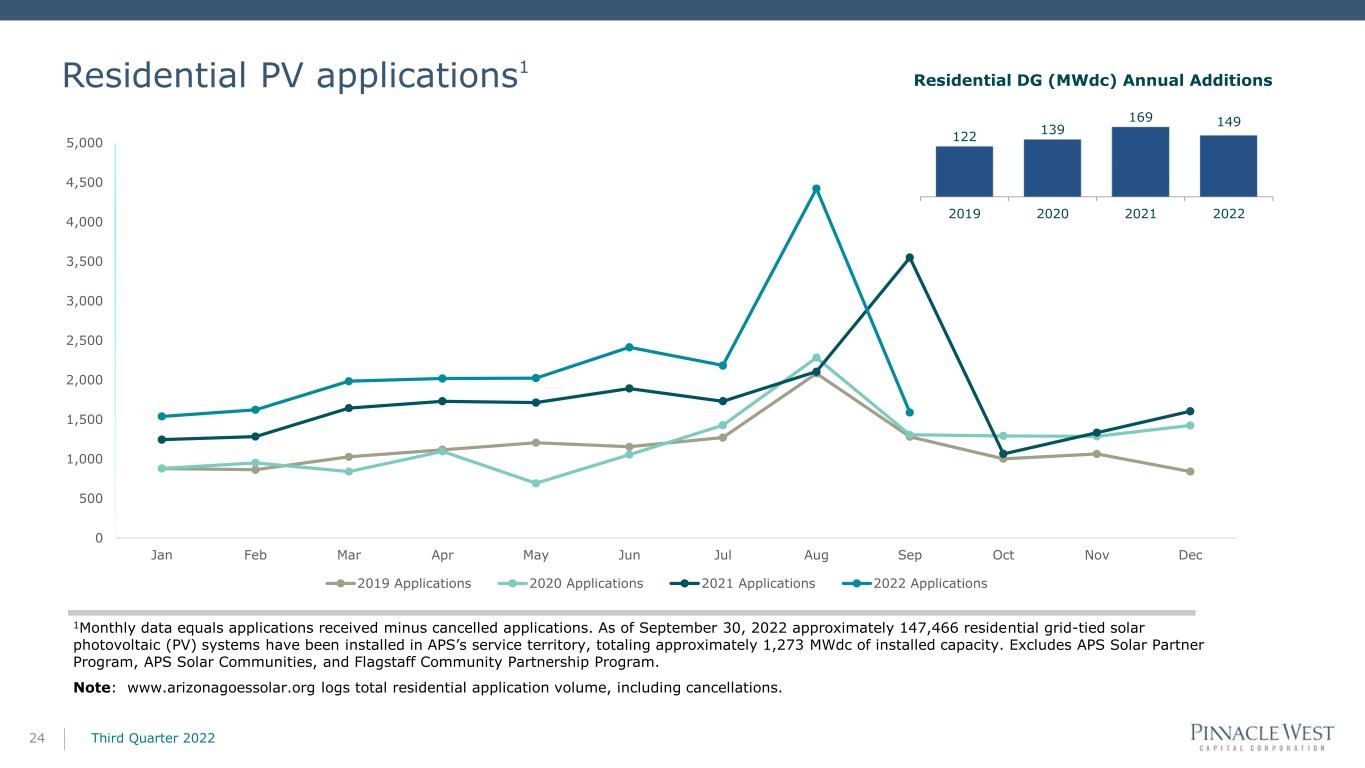Click the tallest bar labeled 169
1365x768 pixels.
click(1140, 161)
